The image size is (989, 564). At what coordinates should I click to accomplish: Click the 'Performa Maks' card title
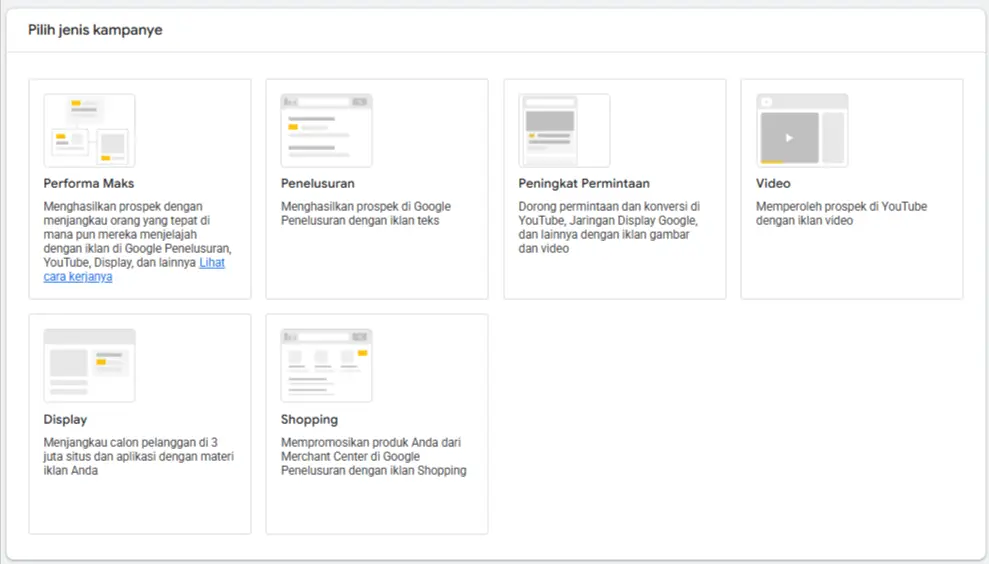point(89,184)
